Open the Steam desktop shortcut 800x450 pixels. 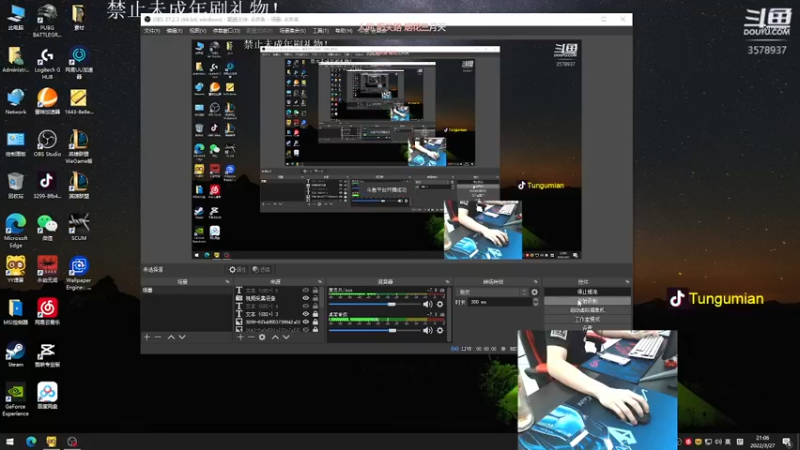[15, 355]
